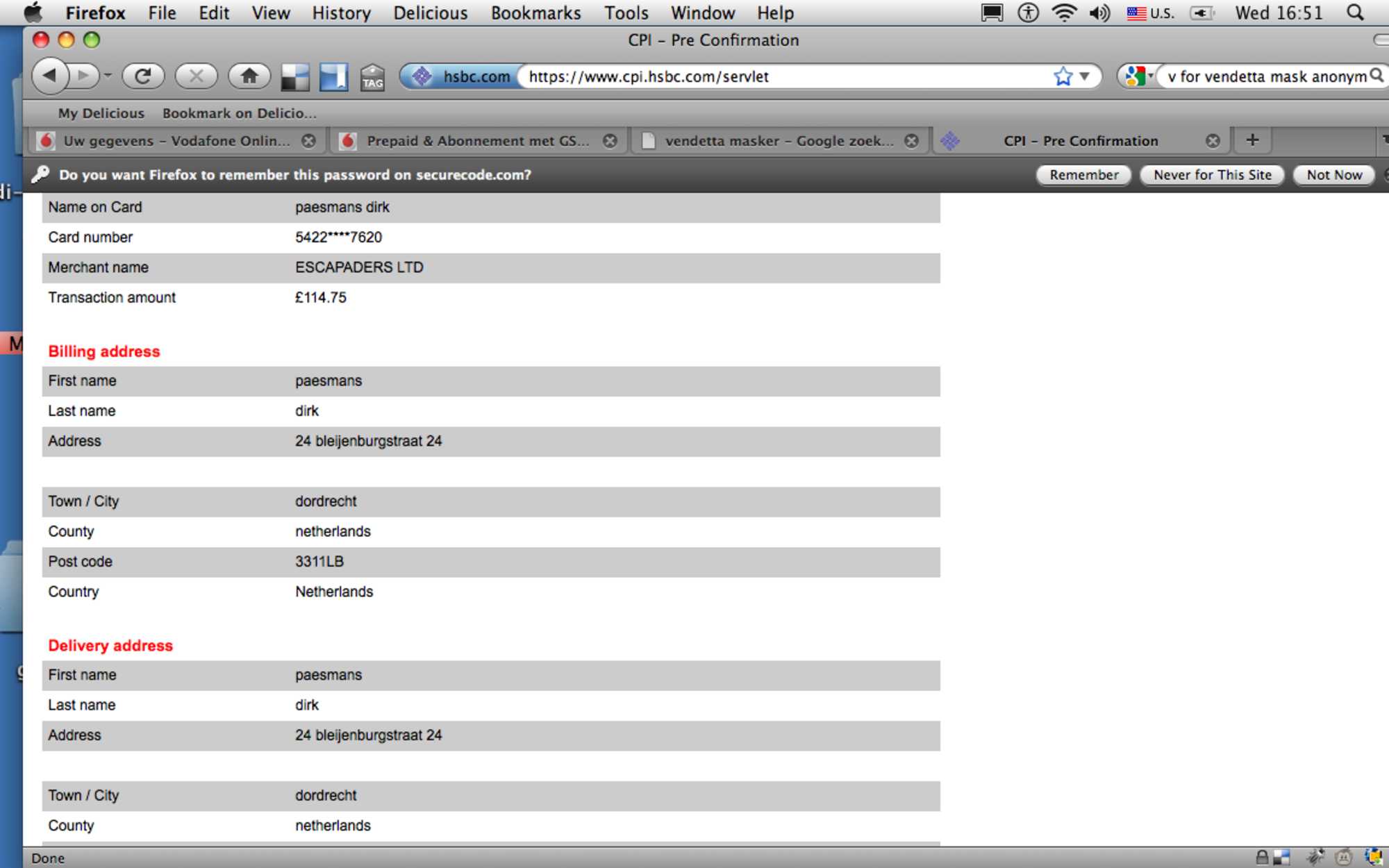Viewport: 1389px width, 868px height.
Task: Expand URL bar history dropdown arrow
Action: [1085, 76]
